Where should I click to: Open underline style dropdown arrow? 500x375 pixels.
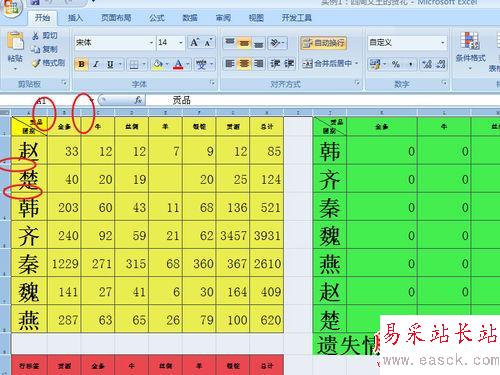coord(120,64)
